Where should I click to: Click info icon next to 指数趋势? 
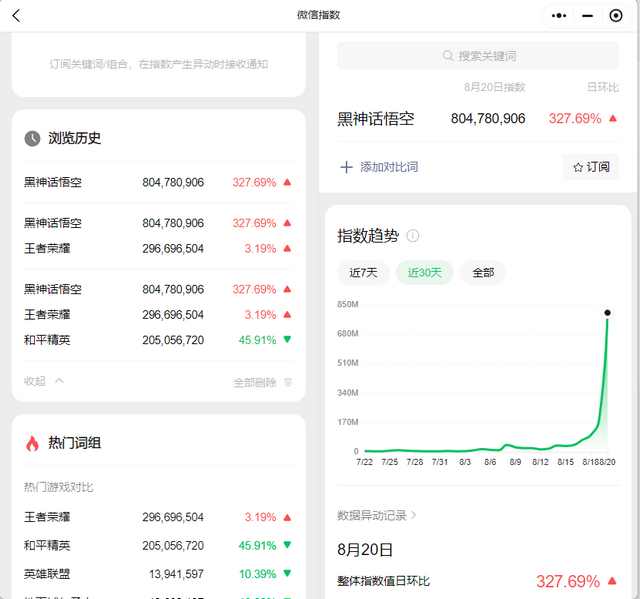[x=412, y=236]
